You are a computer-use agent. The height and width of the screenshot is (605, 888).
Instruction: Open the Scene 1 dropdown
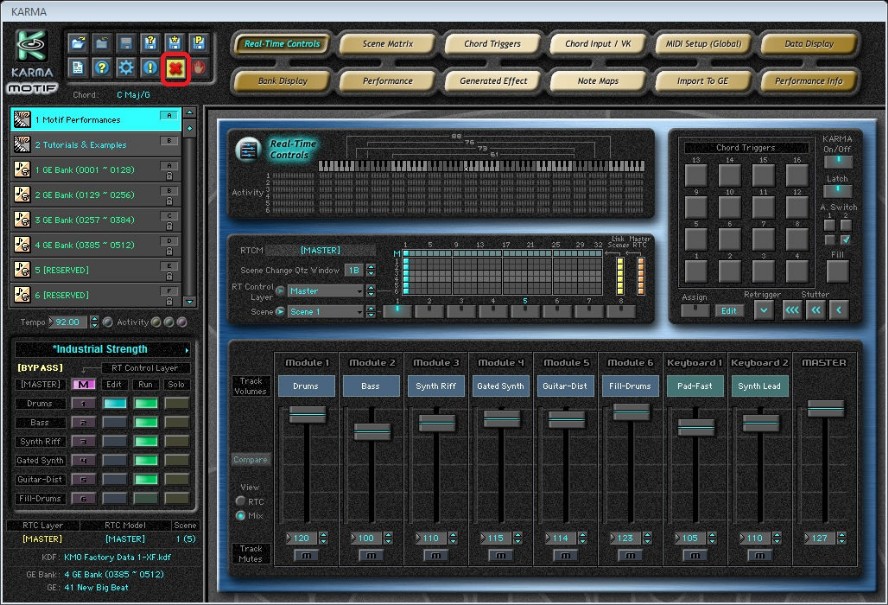(x=324, y=311)
